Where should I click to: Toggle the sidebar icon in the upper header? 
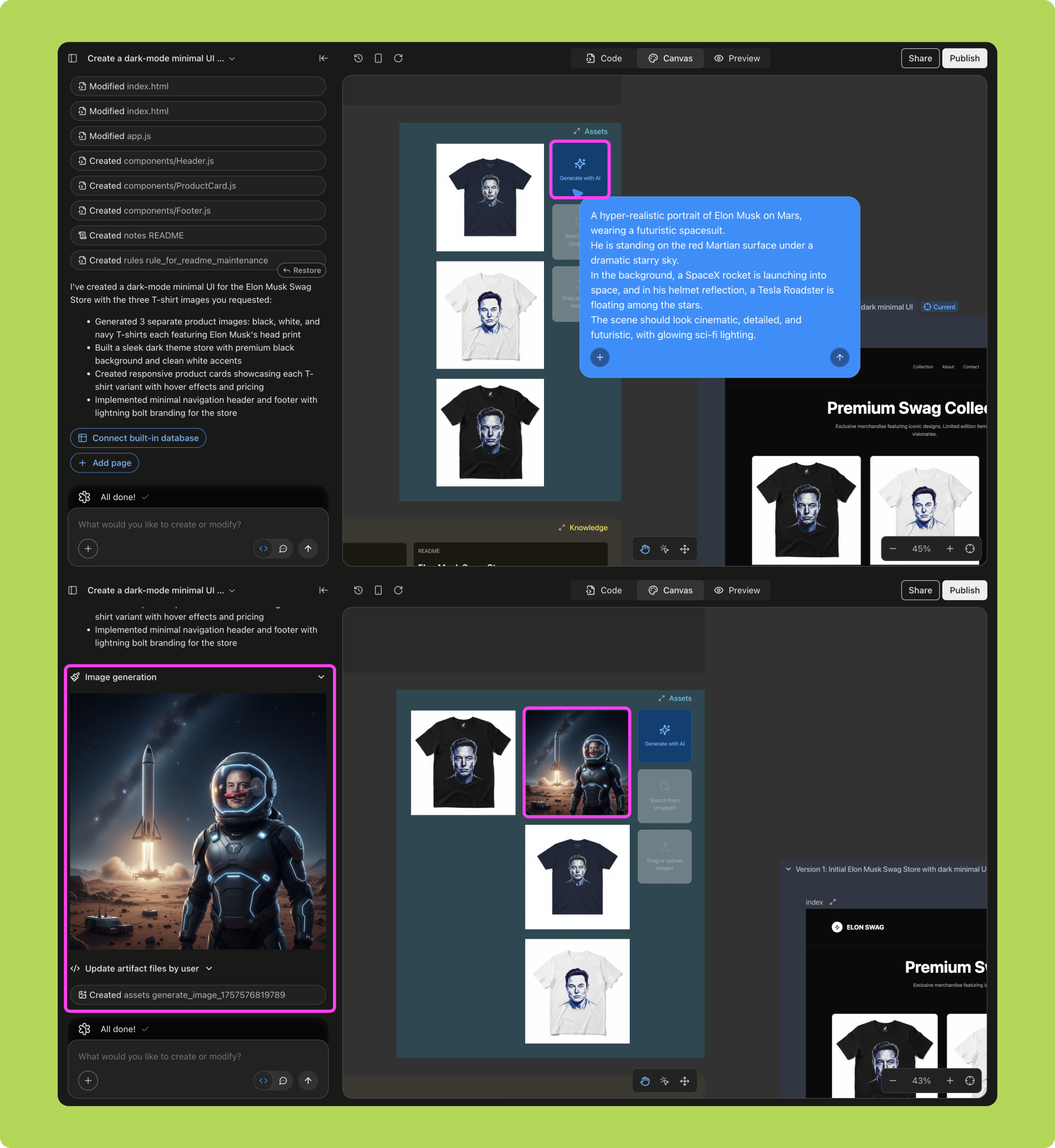[x=73, y=58]
